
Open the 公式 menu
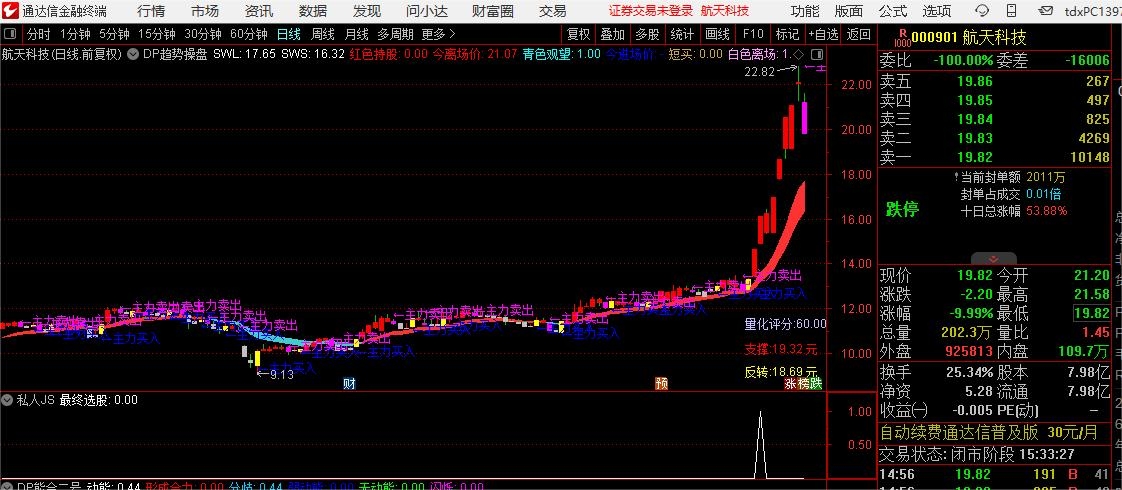click(892, 11)
